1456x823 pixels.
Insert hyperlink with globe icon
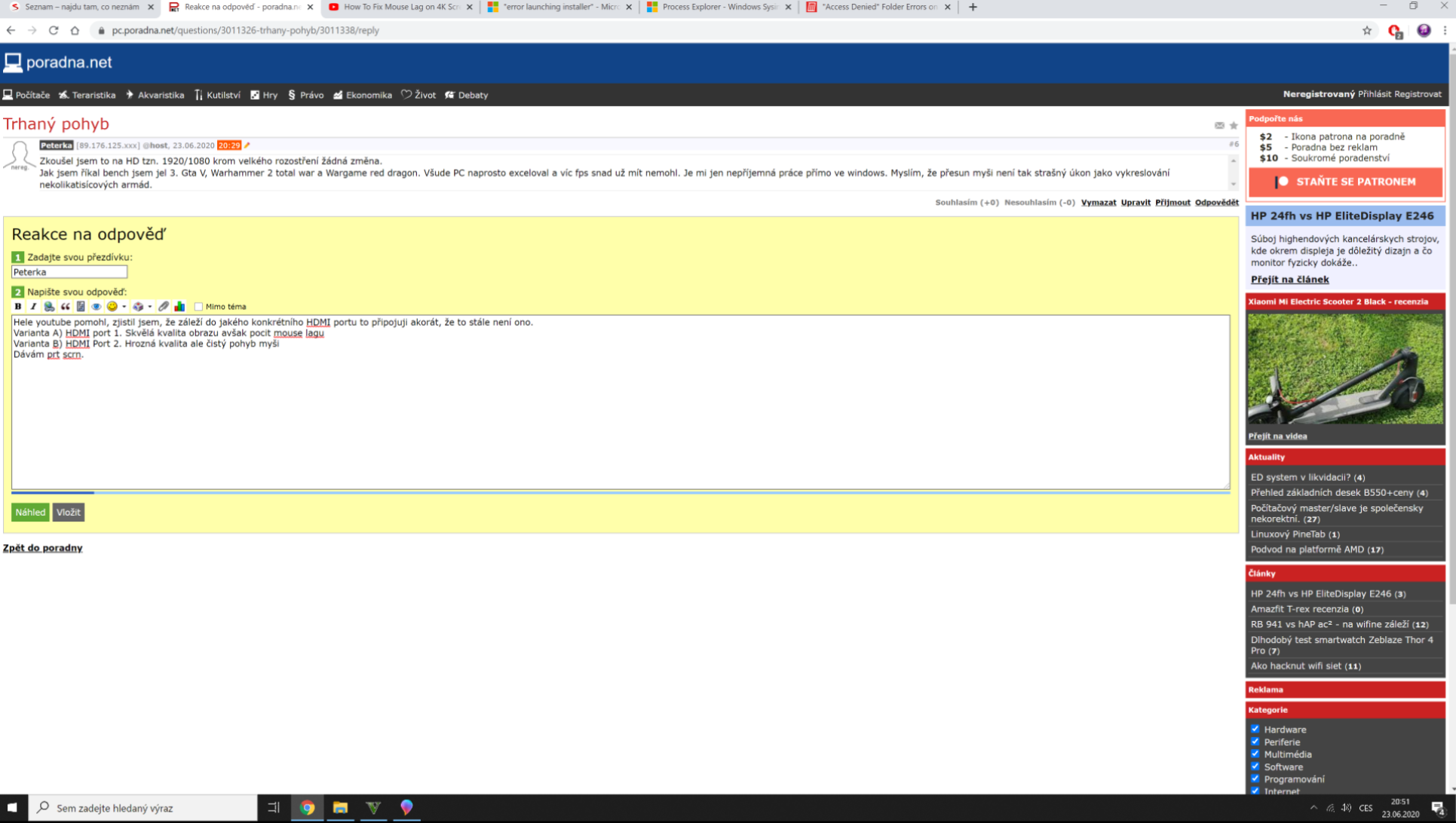[49, 307]
